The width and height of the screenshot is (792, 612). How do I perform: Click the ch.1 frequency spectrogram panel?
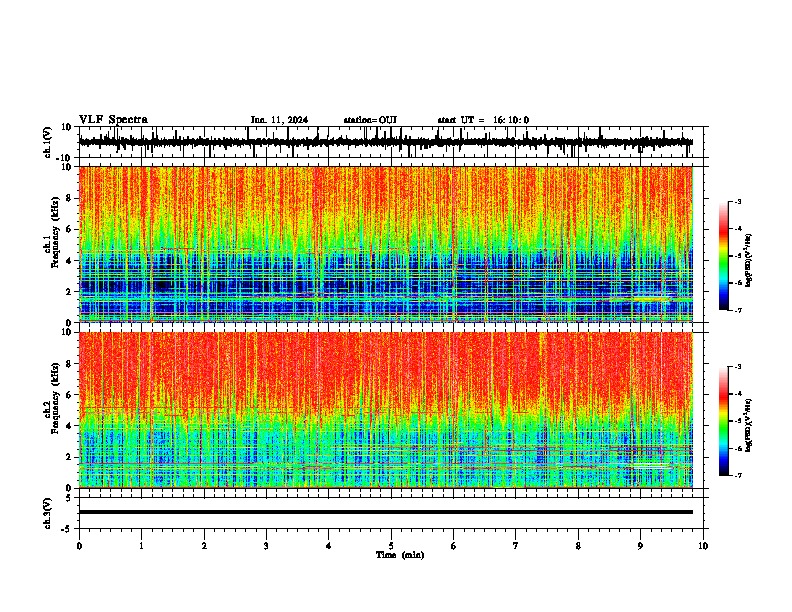(x=386, y=244)
